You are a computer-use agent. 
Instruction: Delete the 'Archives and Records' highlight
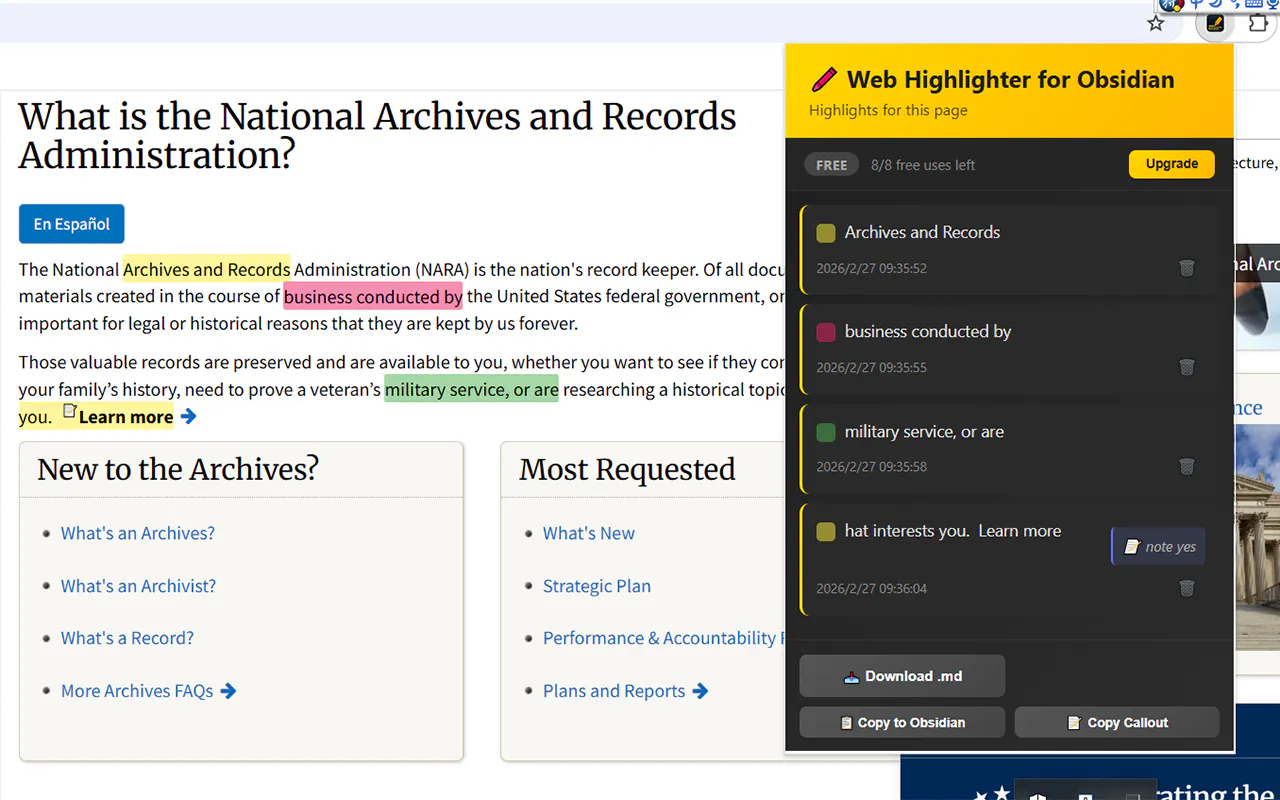1187,268
